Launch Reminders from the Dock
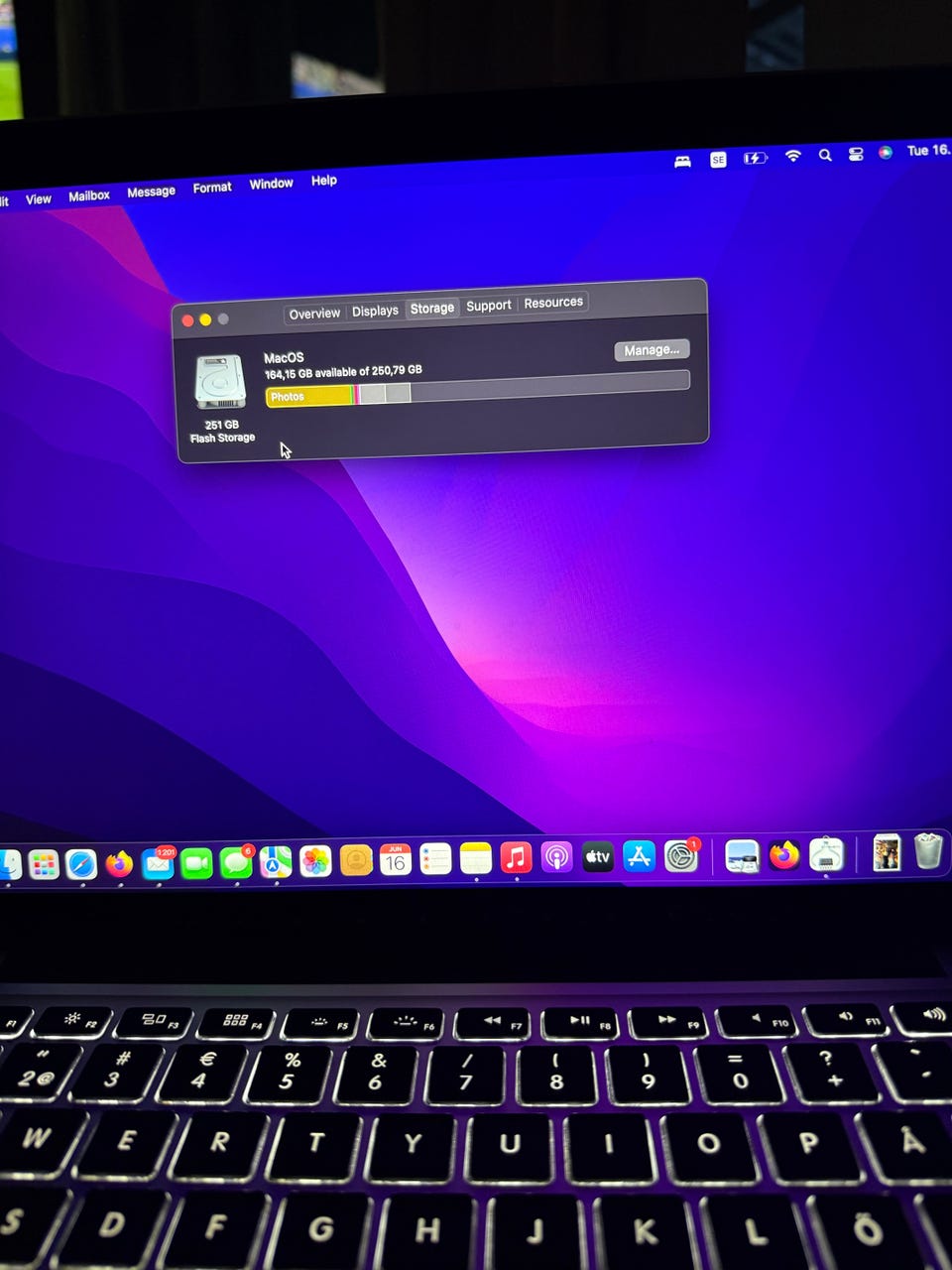This screenshot has height=1270, width=952. (435, 859)
